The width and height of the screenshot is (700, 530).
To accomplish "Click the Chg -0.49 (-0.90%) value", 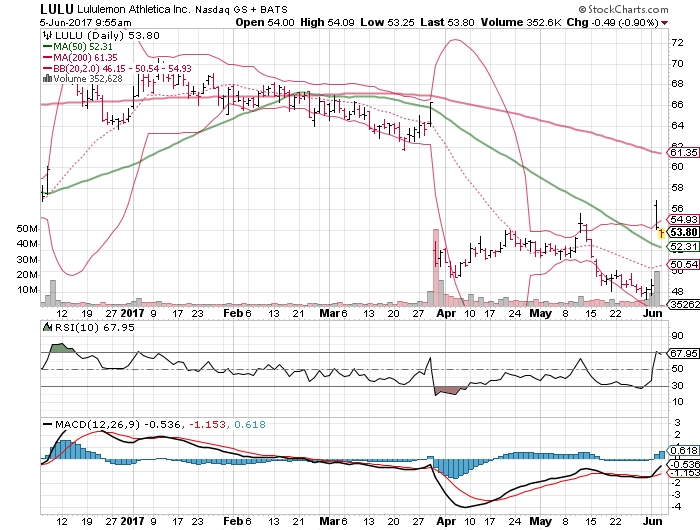I will (612, 22).
